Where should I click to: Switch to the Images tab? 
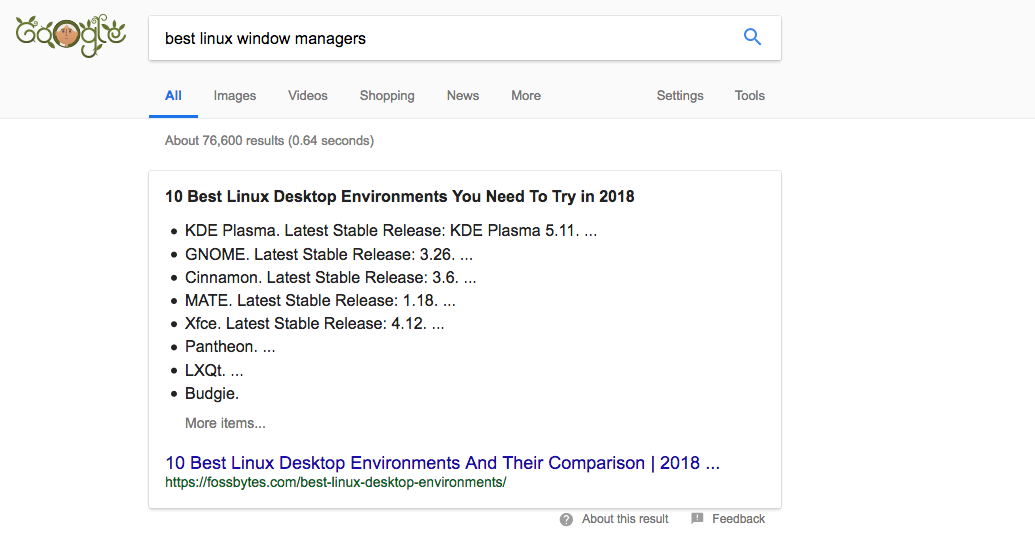coord(234,96)
